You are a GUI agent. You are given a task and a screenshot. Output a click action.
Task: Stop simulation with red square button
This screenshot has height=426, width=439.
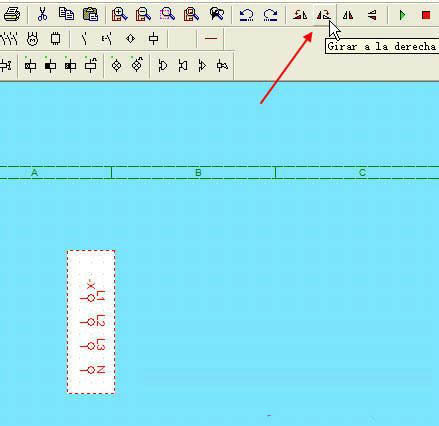coord(426,15)
